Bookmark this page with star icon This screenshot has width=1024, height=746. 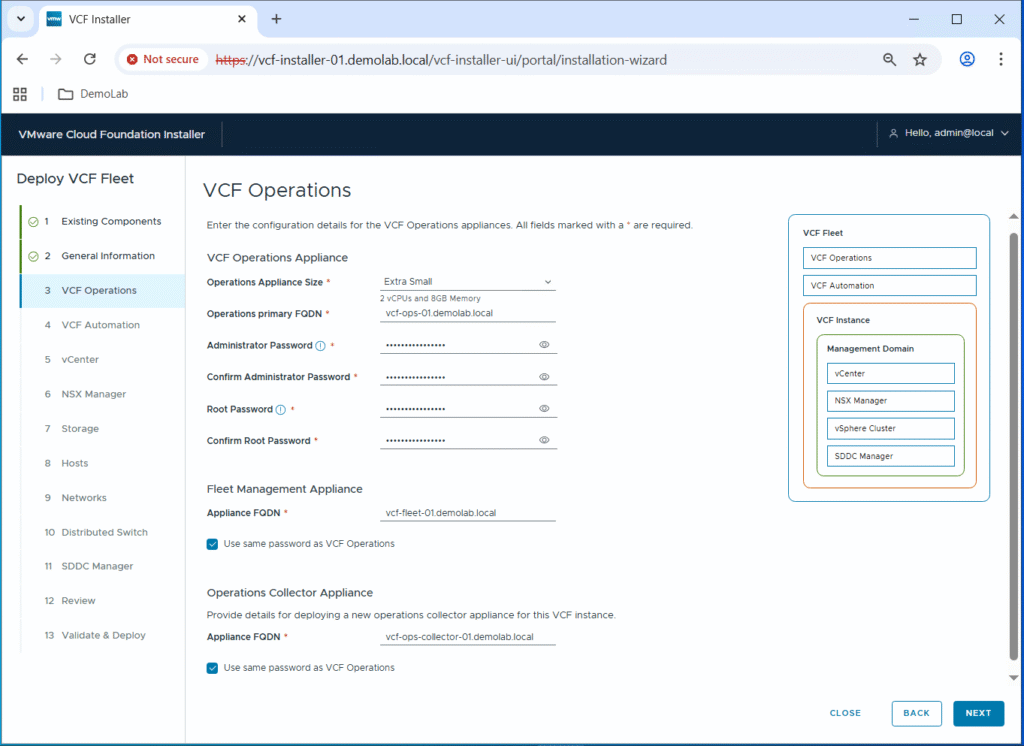(920, 60)
